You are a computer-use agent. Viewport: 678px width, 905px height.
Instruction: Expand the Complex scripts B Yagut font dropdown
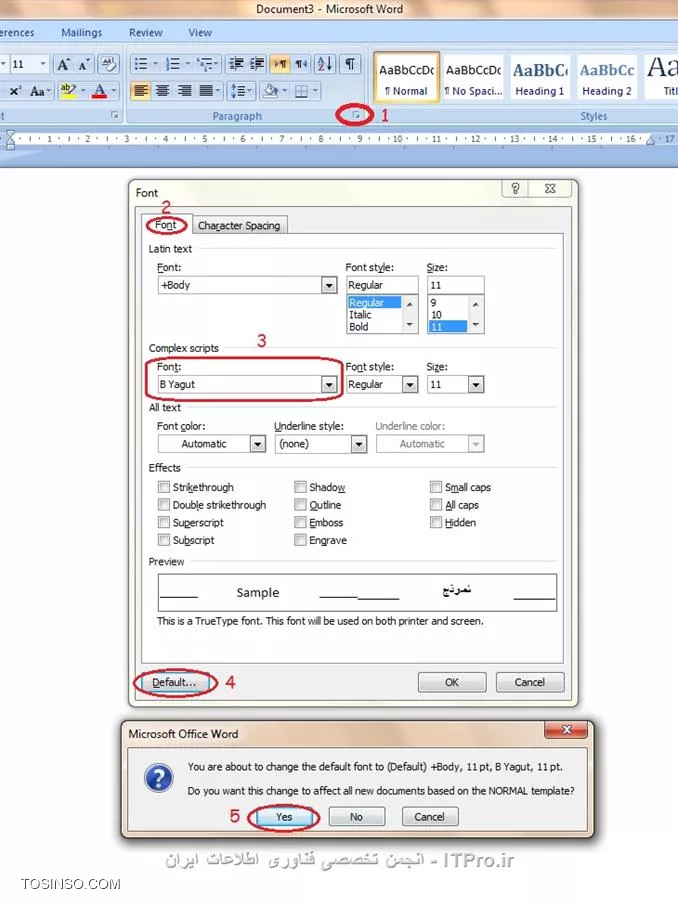point(329,384)
